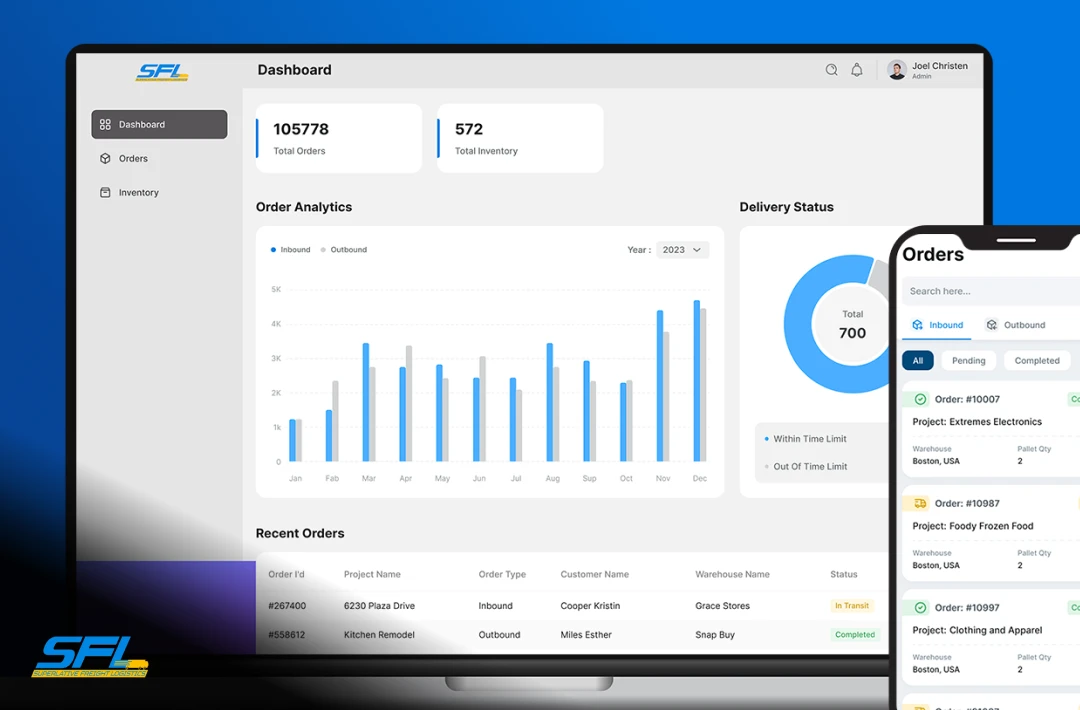This screenshot has width=1080, height=710.
Task: Click the Warehouse Name column header
Action: pyautogui.click(x=732, y=574)
